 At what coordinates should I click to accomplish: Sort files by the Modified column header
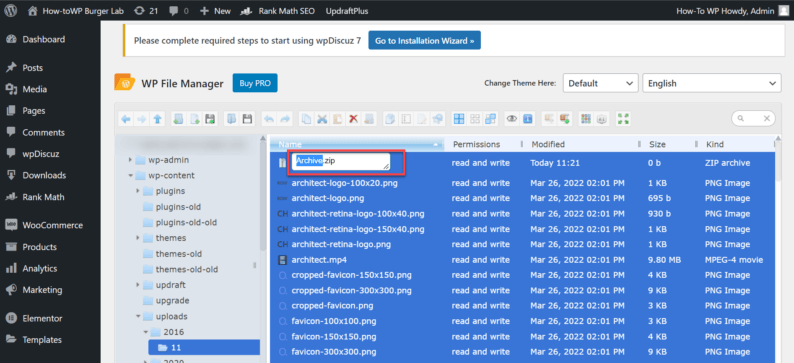coord(548,144)
